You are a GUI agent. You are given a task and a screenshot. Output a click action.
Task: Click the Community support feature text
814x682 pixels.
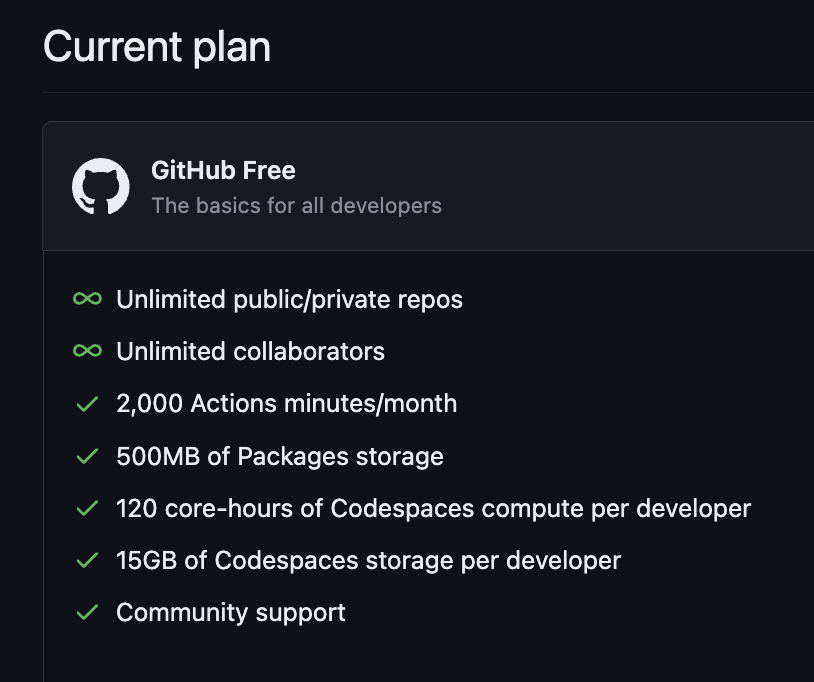pos(230,613)
